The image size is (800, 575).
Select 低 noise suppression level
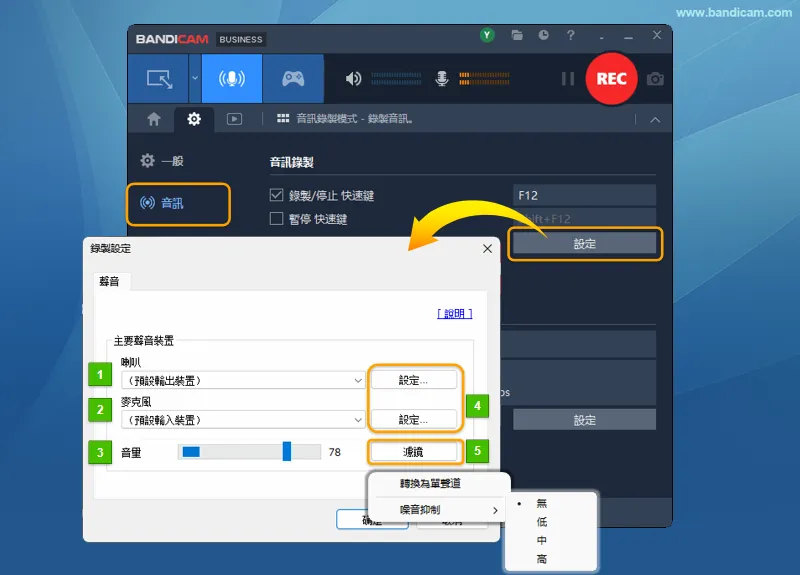[542, 522]
